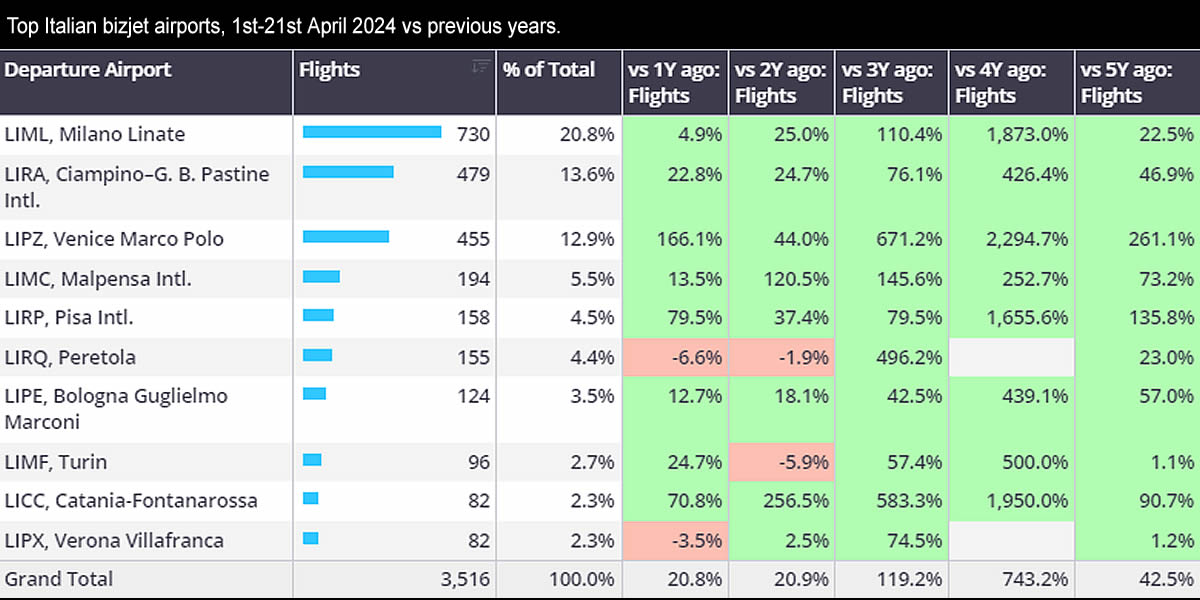Select the vs 1Y ago Flights header
The width and height of the screenshot is (1200, 600).
[660, 82]
